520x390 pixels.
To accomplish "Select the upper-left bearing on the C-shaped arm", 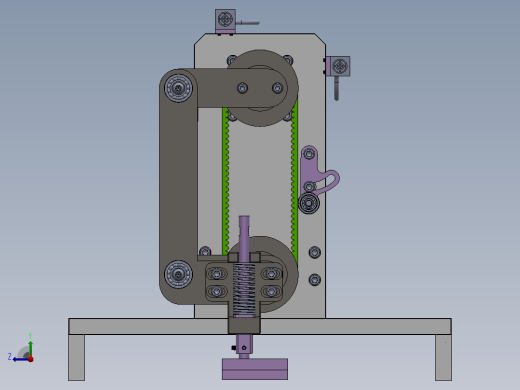I will [x=178, y=88].
